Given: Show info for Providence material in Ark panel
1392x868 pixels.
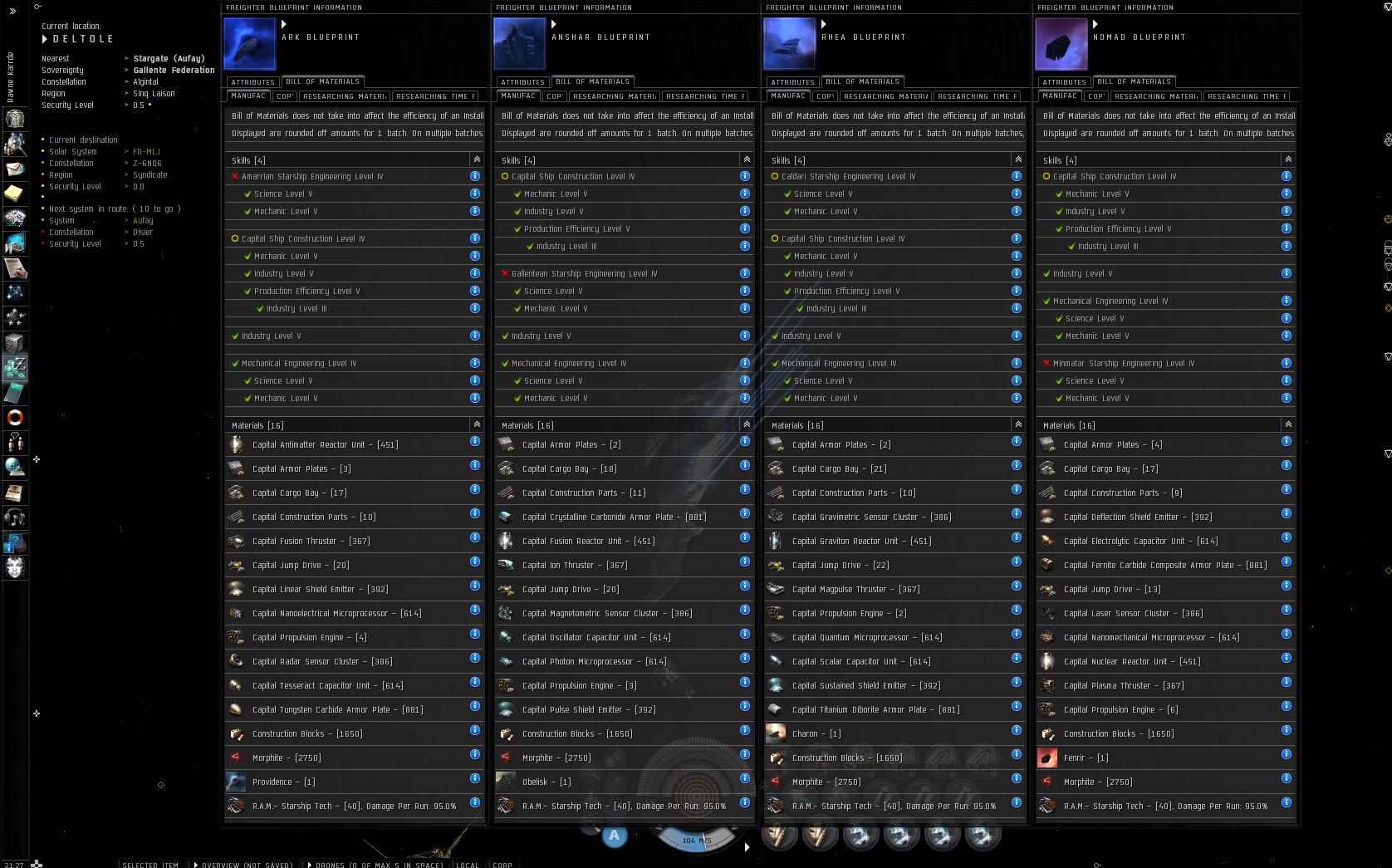Looking at the screenshot, I should point(475,779).
